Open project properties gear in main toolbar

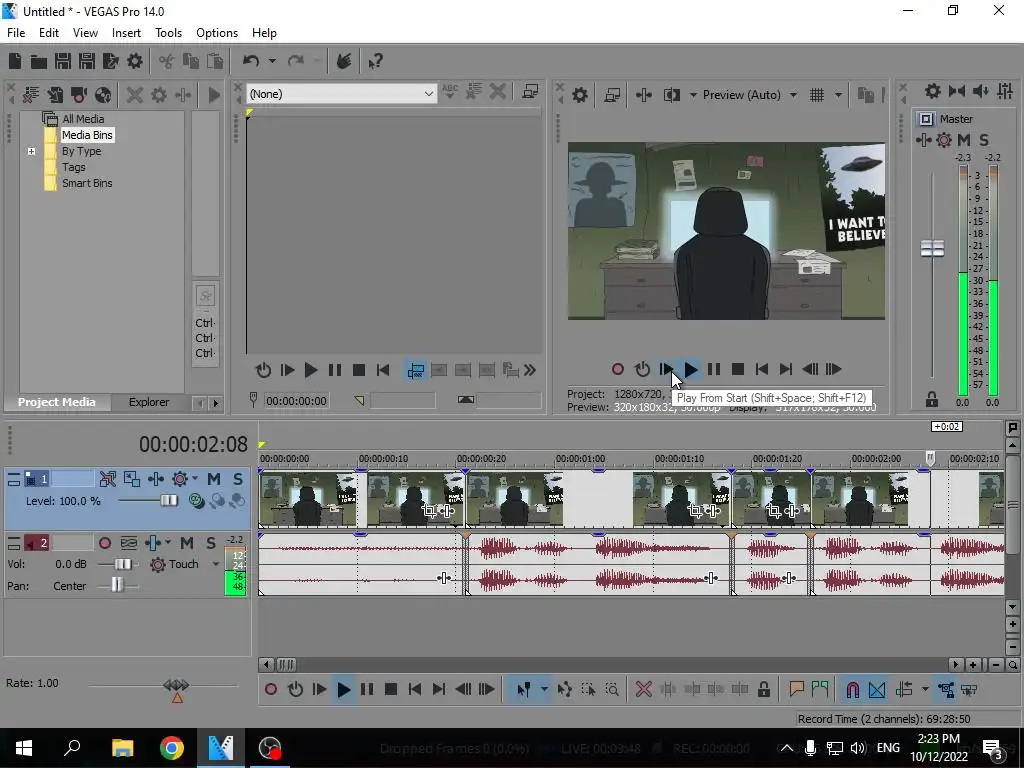(135, 61)
